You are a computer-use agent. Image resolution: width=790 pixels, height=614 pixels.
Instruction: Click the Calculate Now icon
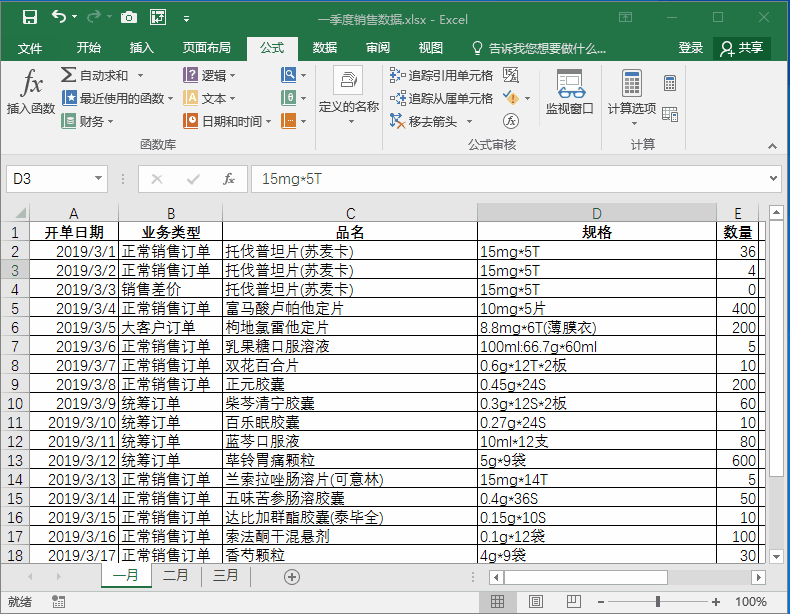[670, 83]
